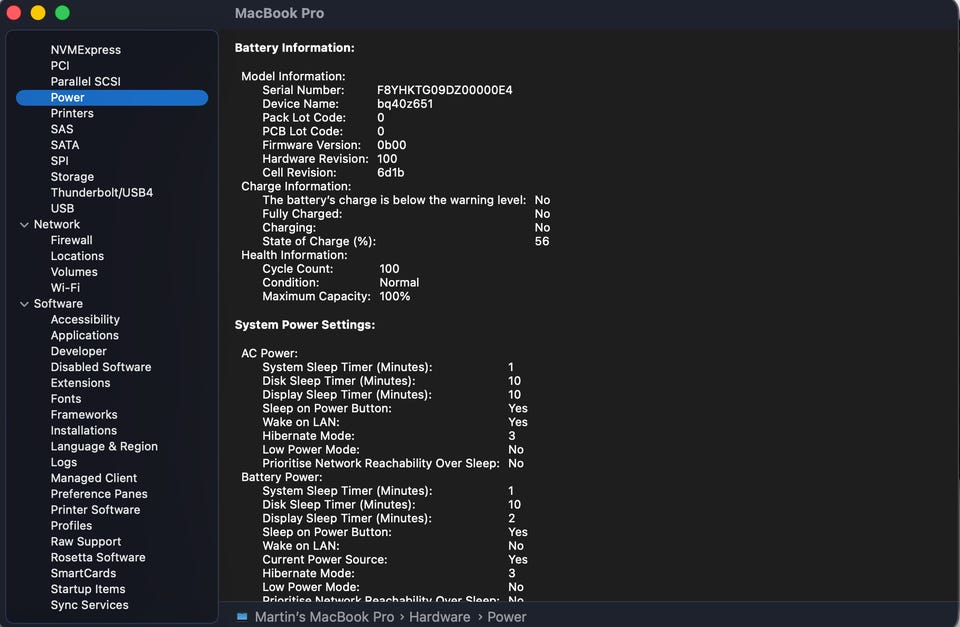Select SATA in the sidebar

click(65, 145)
